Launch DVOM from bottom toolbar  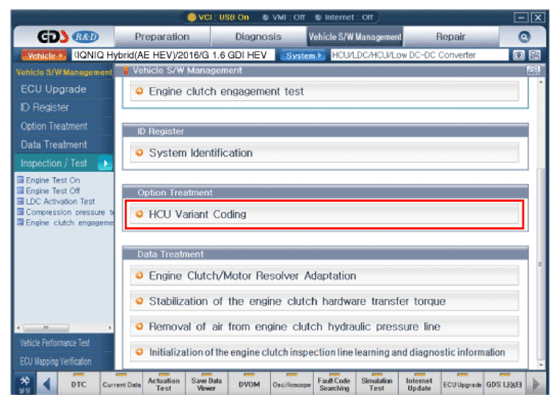click(x=249, y=384)
